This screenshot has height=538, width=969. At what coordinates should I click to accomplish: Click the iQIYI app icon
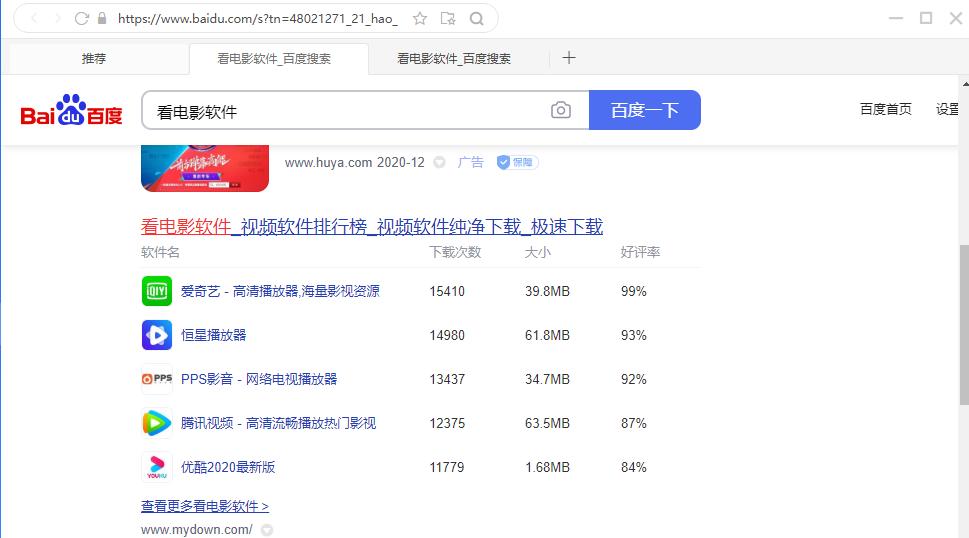pos(157,291)
